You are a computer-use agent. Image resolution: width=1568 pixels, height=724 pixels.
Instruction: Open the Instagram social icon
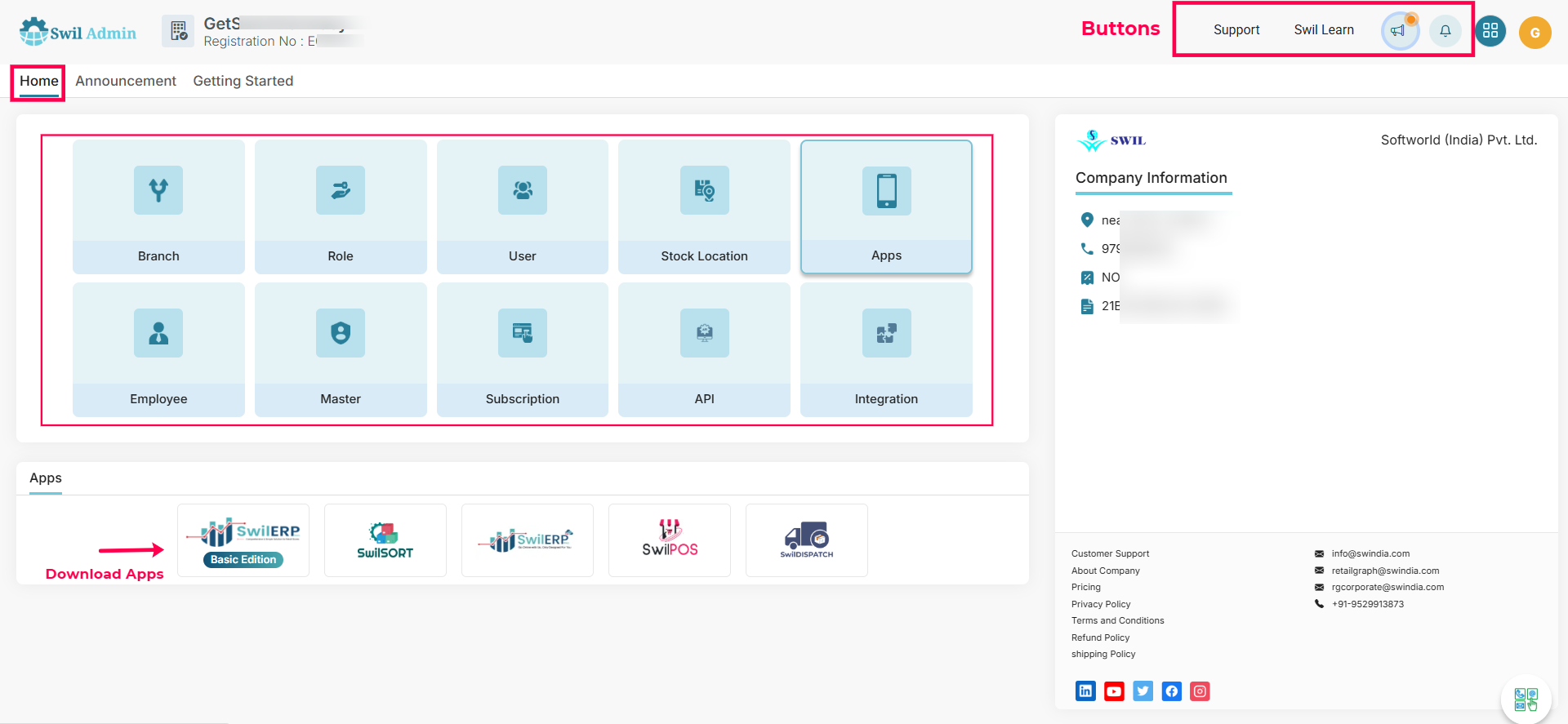(1200, 691)
